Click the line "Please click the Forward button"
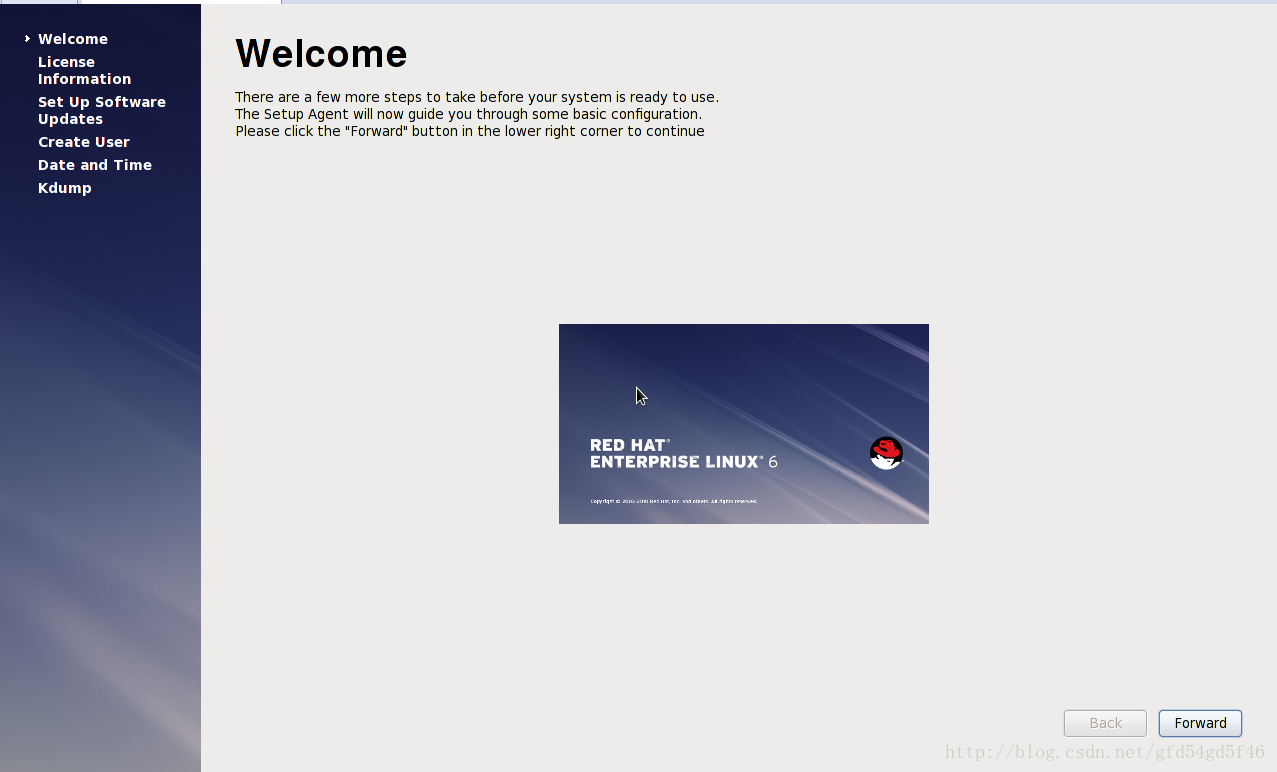1277x772 pixels. pyautogui.click(x=470, y=131)
